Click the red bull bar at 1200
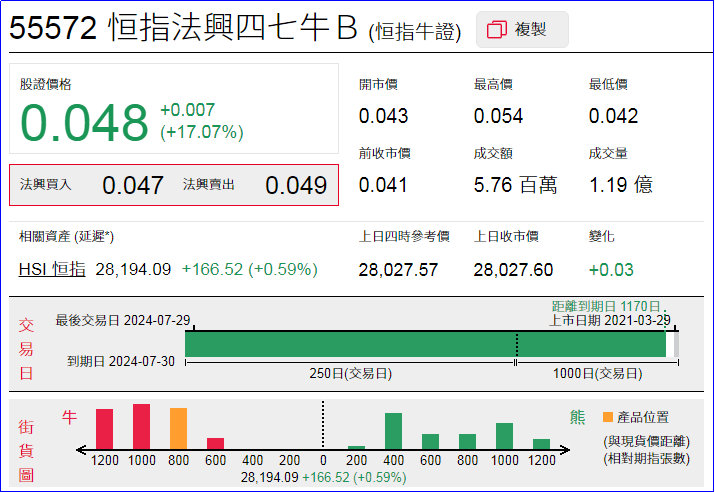 [104, 429]
